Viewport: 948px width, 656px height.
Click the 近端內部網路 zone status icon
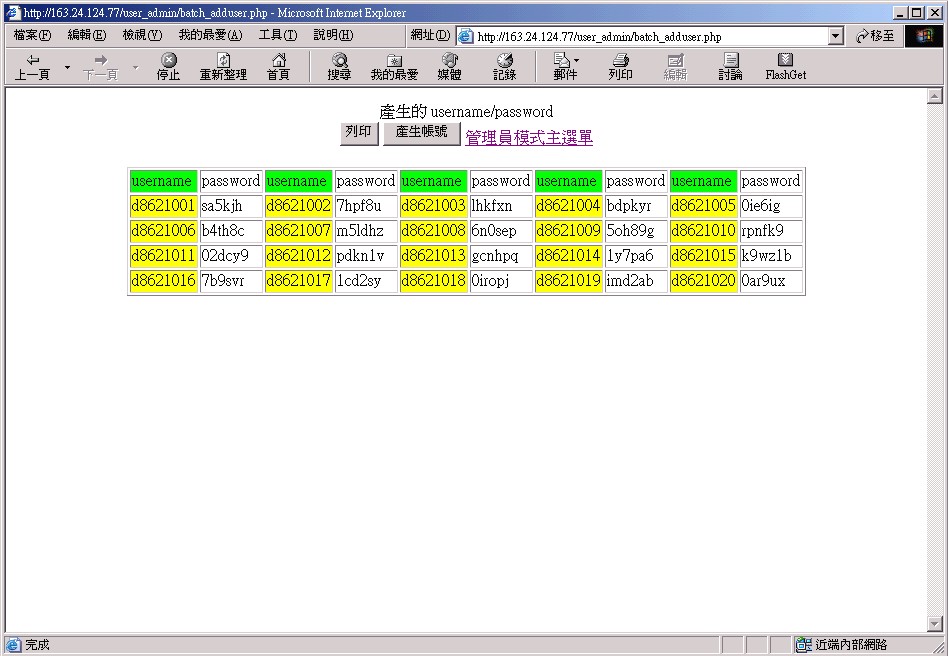(x=804, y=645)
